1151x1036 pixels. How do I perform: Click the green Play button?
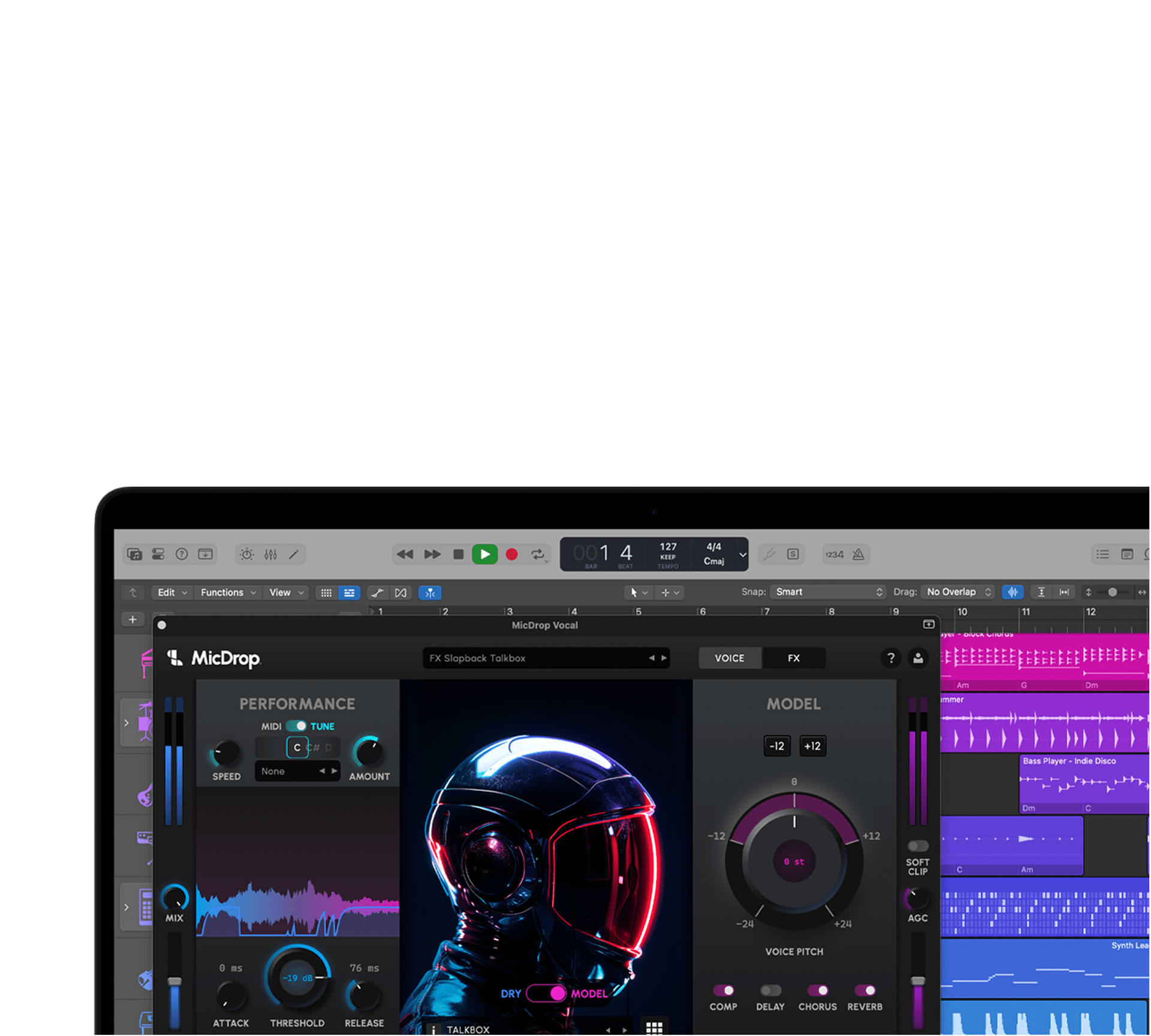484,554
